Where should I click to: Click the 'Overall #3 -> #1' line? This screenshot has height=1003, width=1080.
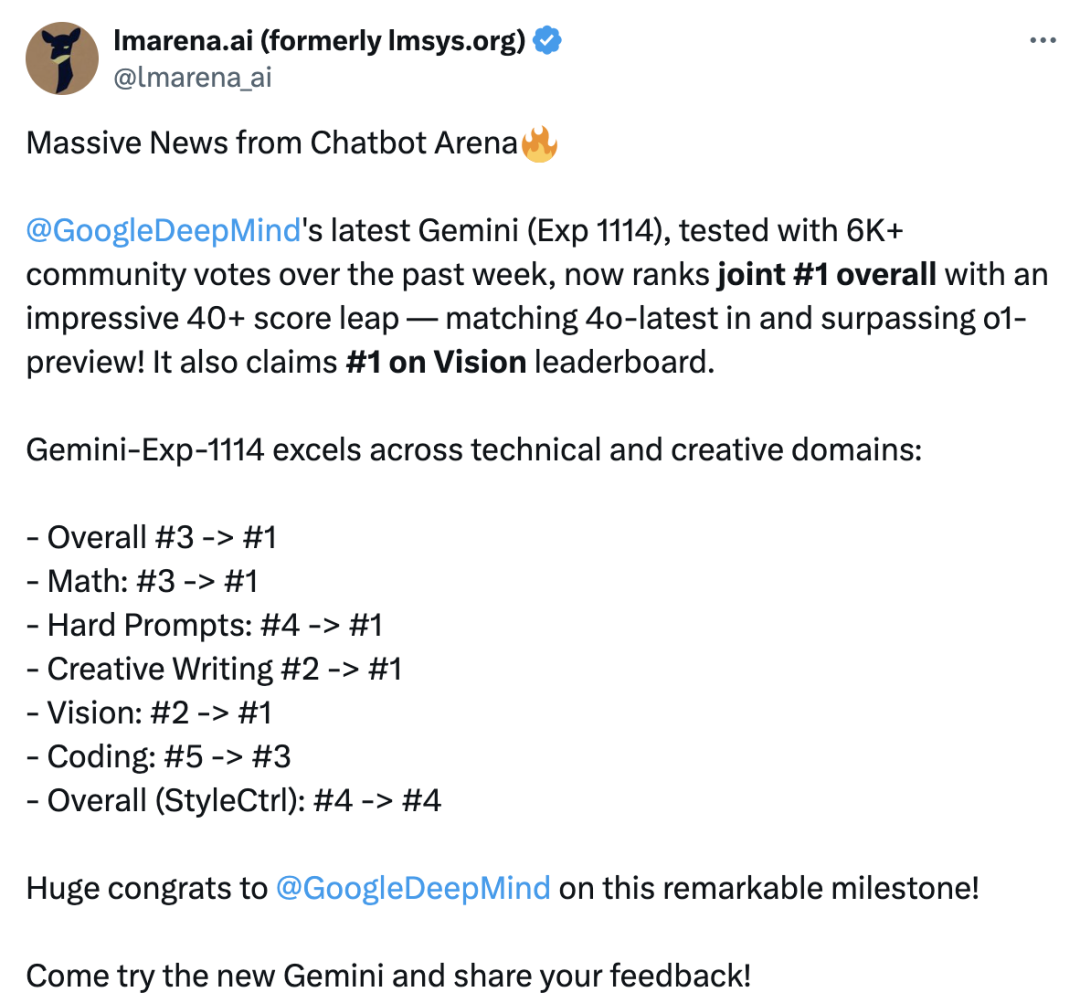tap(152, 537)
